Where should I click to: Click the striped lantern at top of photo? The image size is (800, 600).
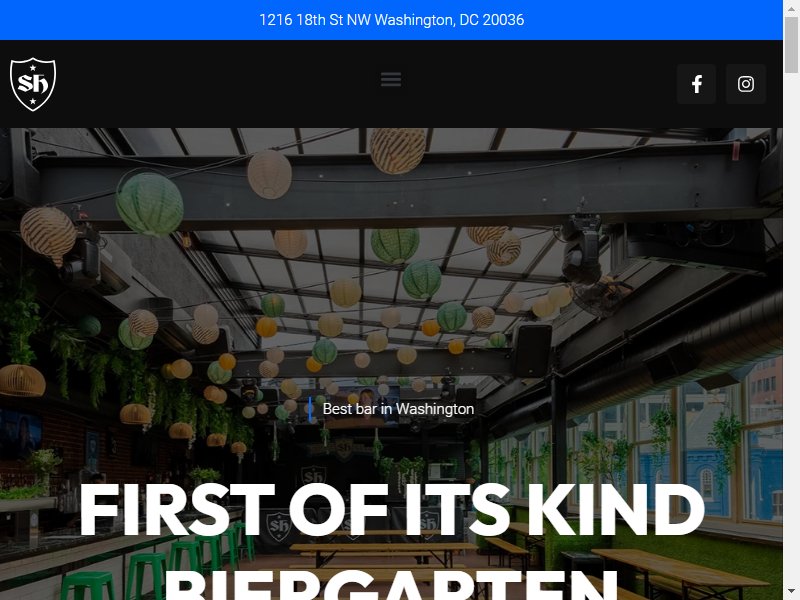tap(398, 149)
